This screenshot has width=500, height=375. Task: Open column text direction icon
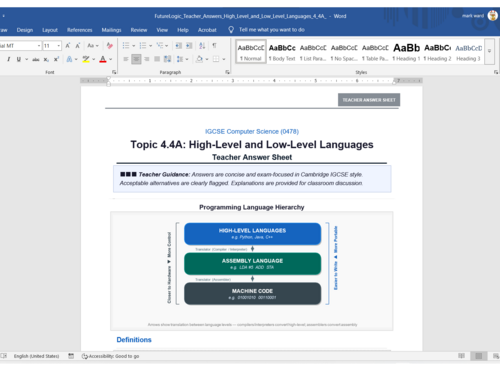pyautogui.click(x=167, y=59)
